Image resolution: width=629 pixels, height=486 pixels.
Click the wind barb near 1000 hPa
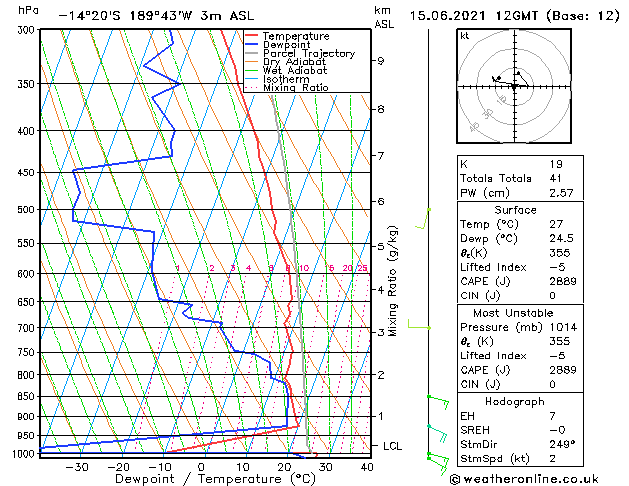click(x=438, y=463)
